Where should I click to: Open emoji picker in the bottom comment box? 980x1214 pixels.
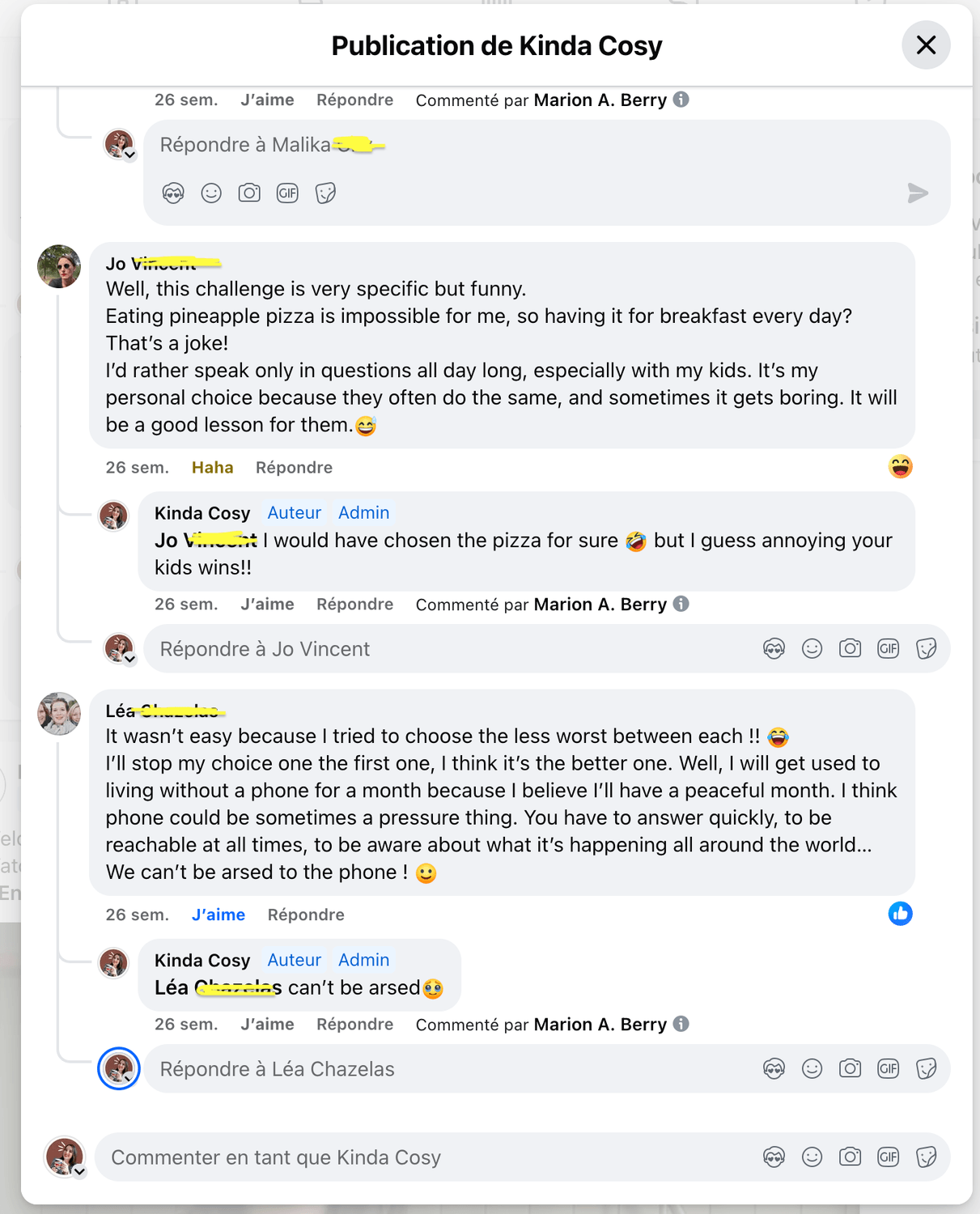(812, 1157)
